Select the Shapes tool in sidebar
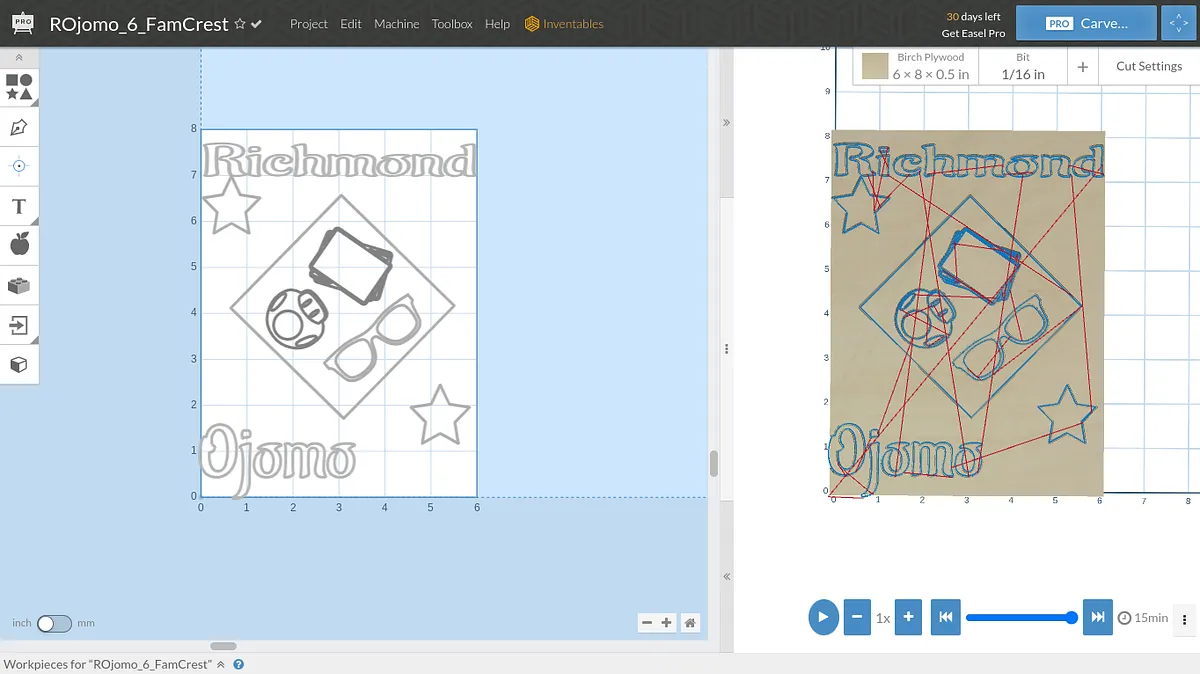Screen dimensions: 1200x674 pos(19,87)
